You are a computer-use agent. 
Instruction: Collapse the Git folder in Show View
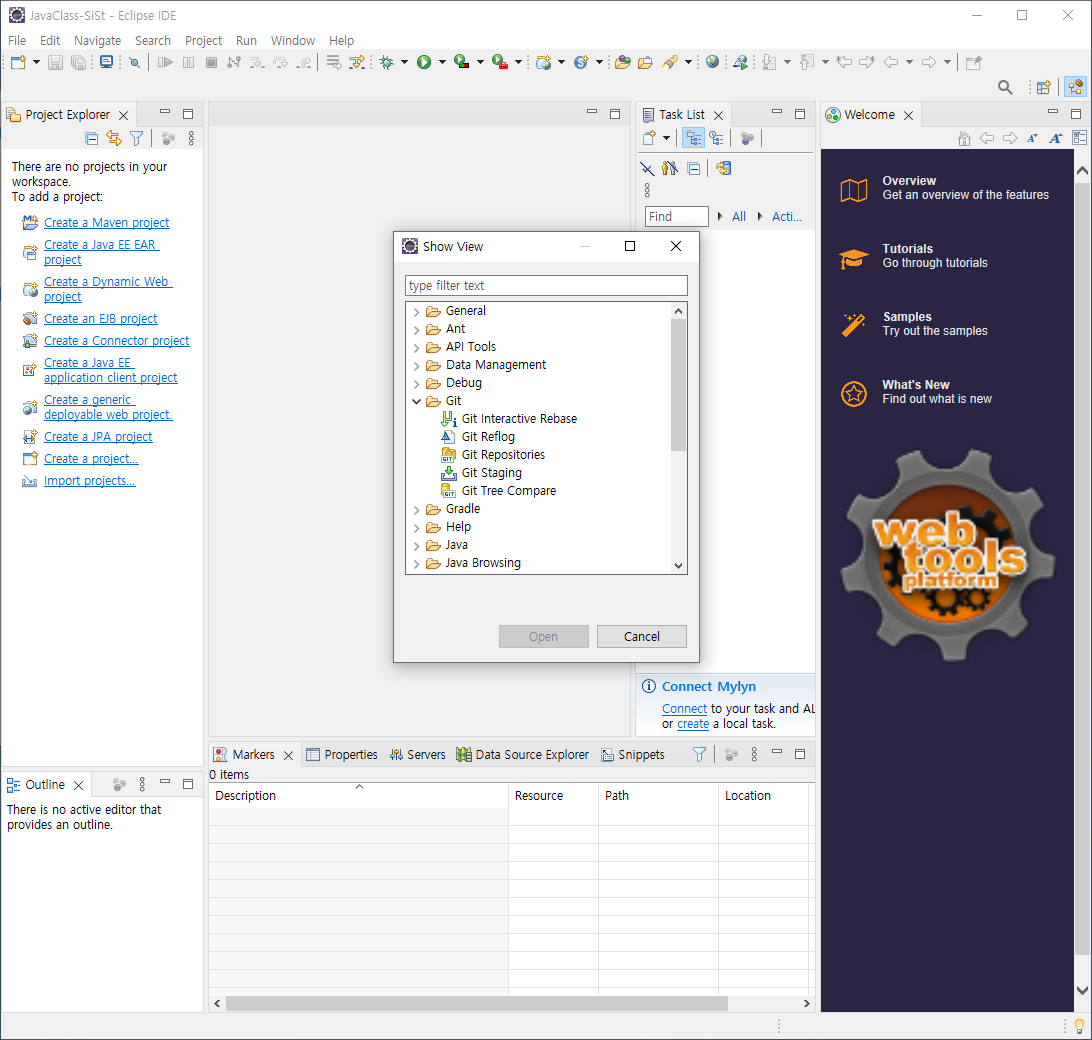[416, 401]
